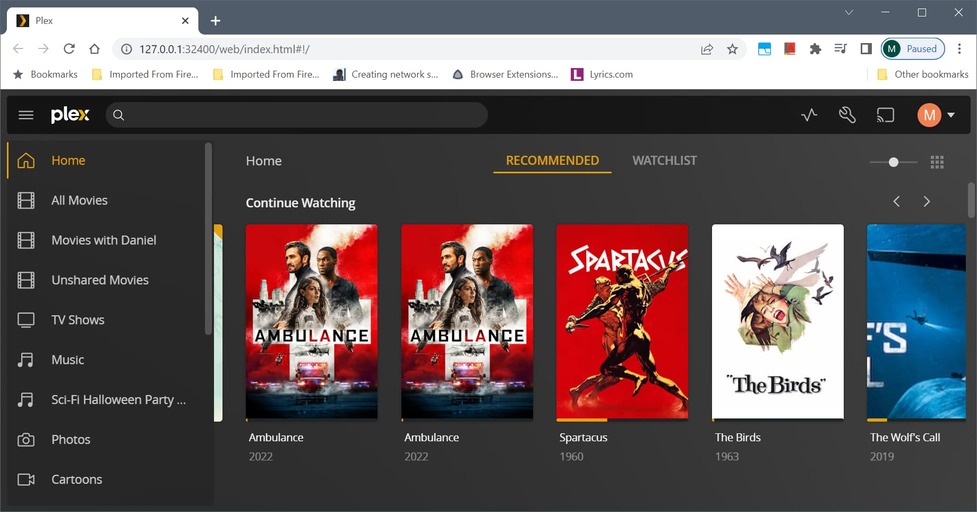977x512 pixels.
Task: Expand the account dropdown arrow
Action: point(951,115)
